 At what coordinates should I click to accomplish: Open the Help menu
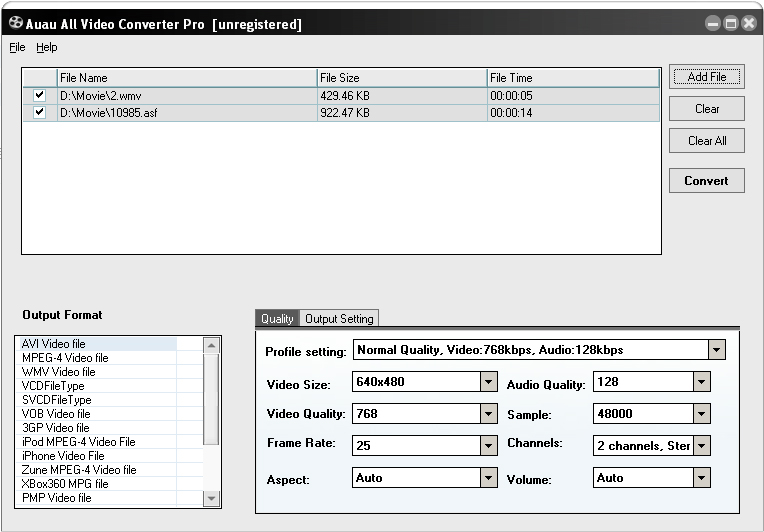(x=47, y=47)
